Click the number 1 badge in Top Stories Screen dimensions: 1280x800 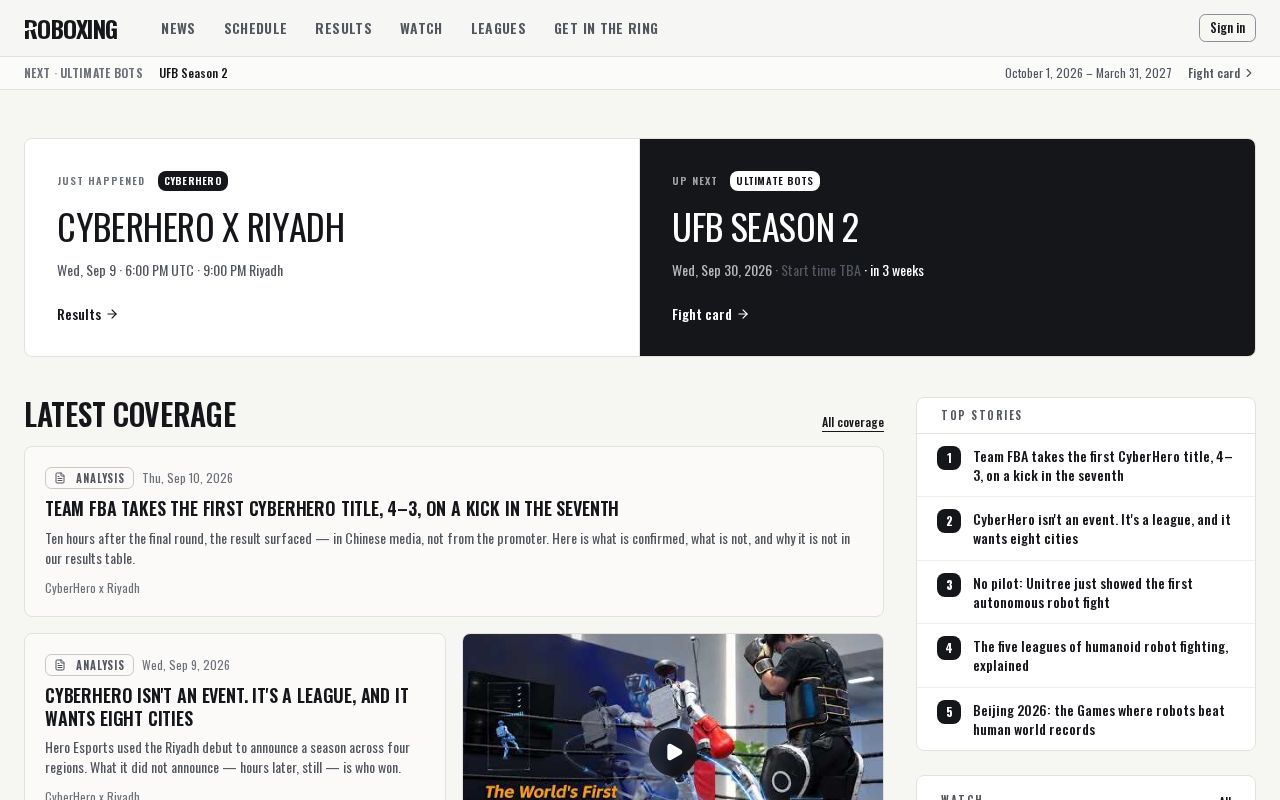(x=949, y=458)
